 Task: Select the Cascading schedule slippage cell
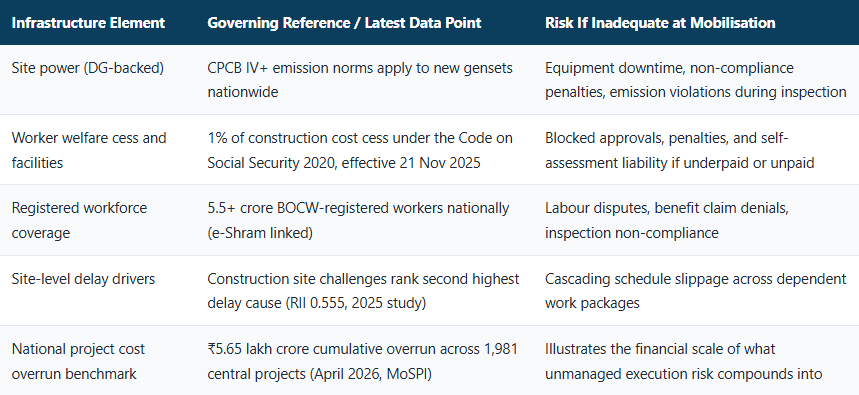tap(695, 290)
